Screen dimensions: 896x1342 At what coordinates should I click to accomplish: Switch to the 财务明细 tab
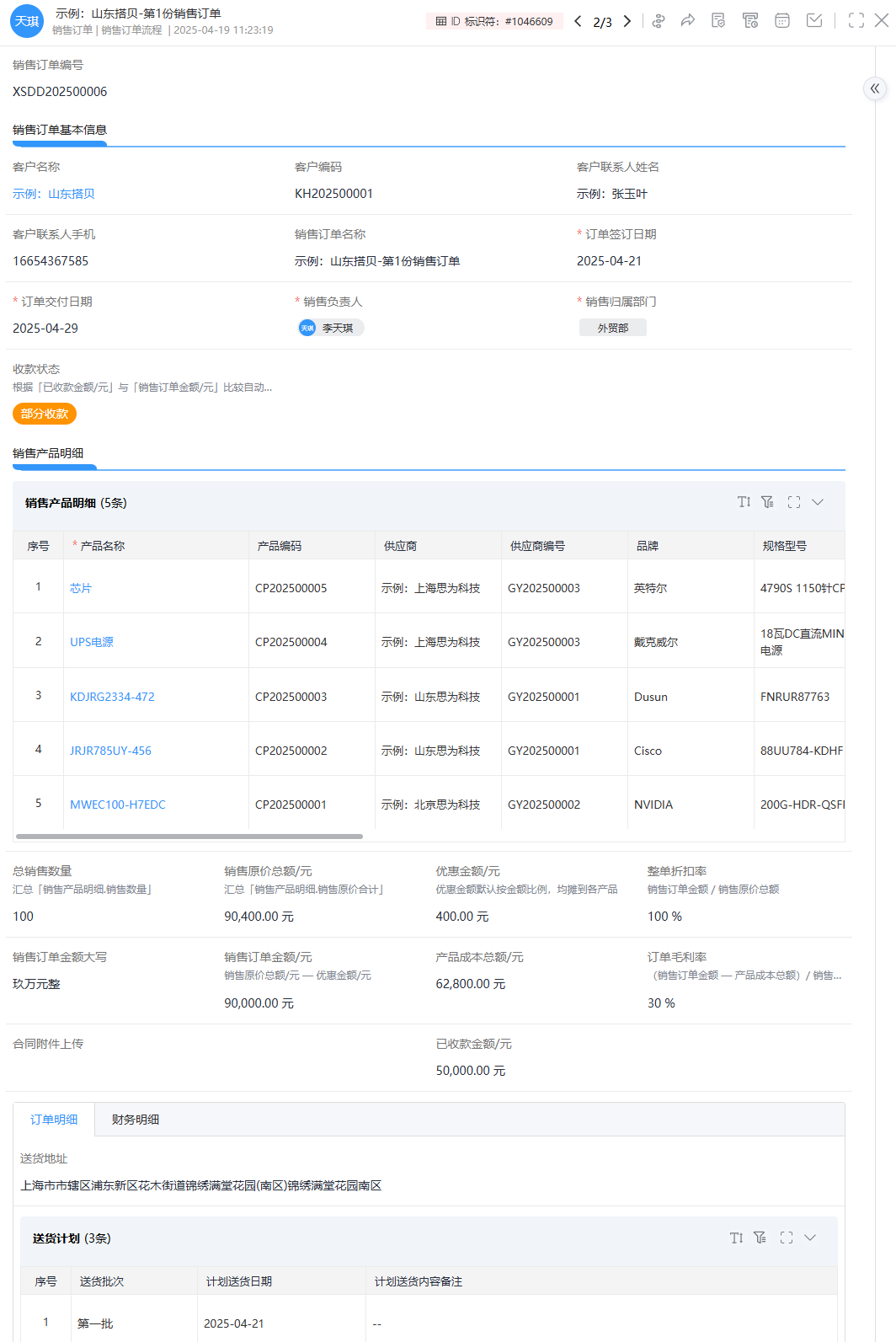(136, 1120)
